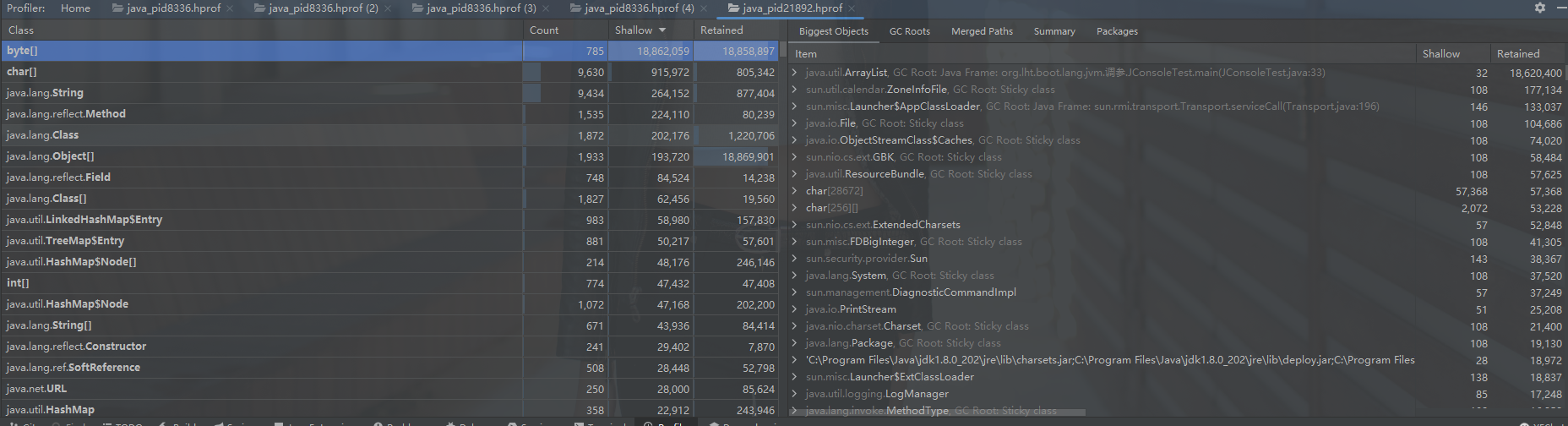Image resolution: width=1568 pixels, height=426 pixels.
Task: Open the Merged Paths tab
Action: (982, 31)
